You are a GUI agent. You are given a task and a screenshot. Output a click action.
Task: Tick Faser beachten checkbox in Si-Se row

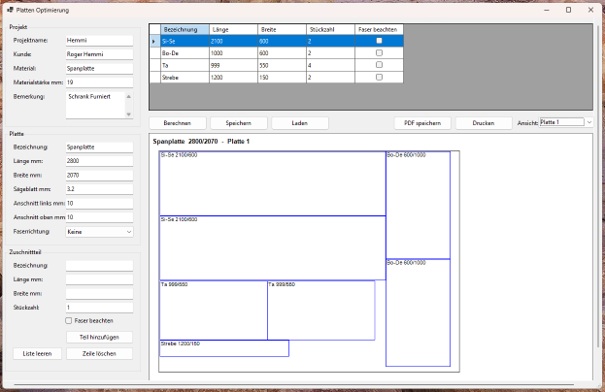click(x=379, y=41)
